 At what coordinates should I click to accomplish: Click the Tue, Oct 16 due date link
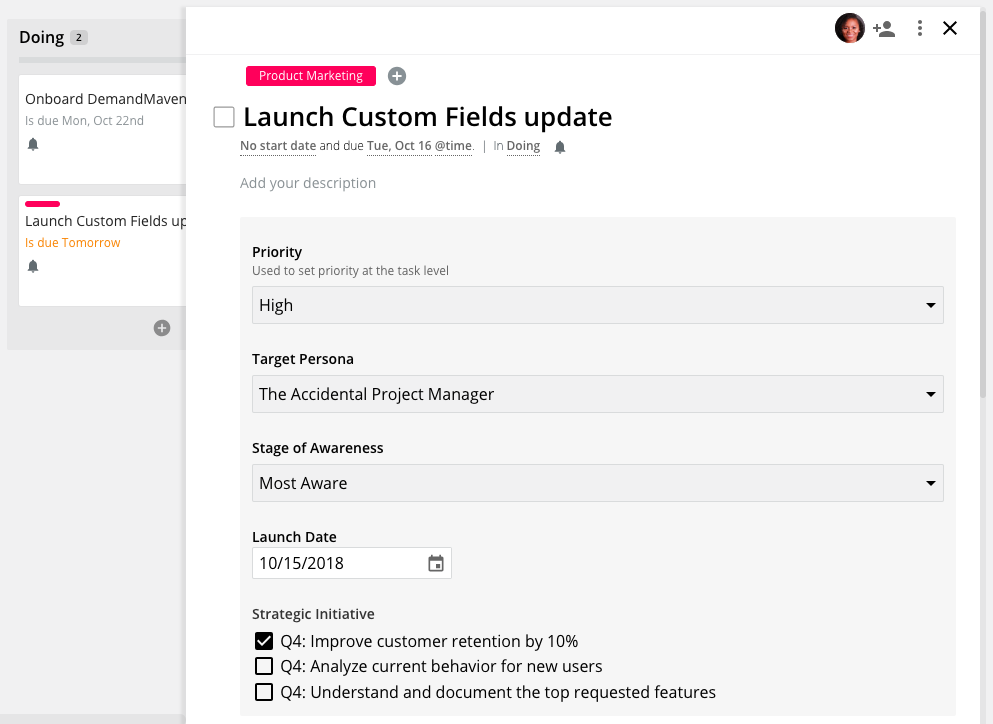(399, 146)
